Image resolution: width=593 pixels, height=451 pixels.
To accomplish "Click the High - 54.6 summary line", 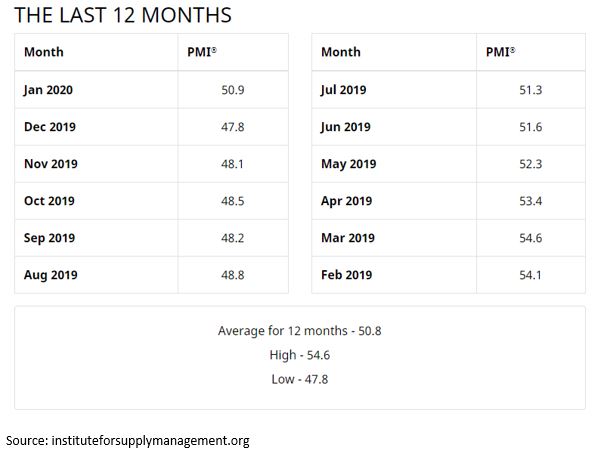I will tap(300, 355).
